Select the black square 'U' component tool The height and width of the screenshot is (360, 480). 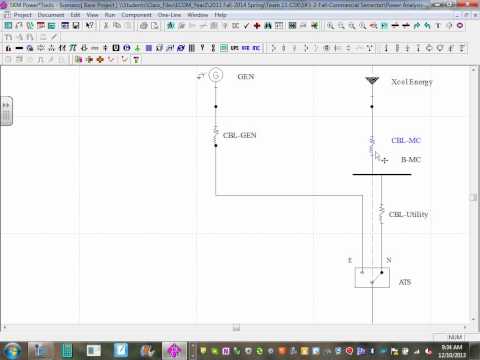coord(116,48)
